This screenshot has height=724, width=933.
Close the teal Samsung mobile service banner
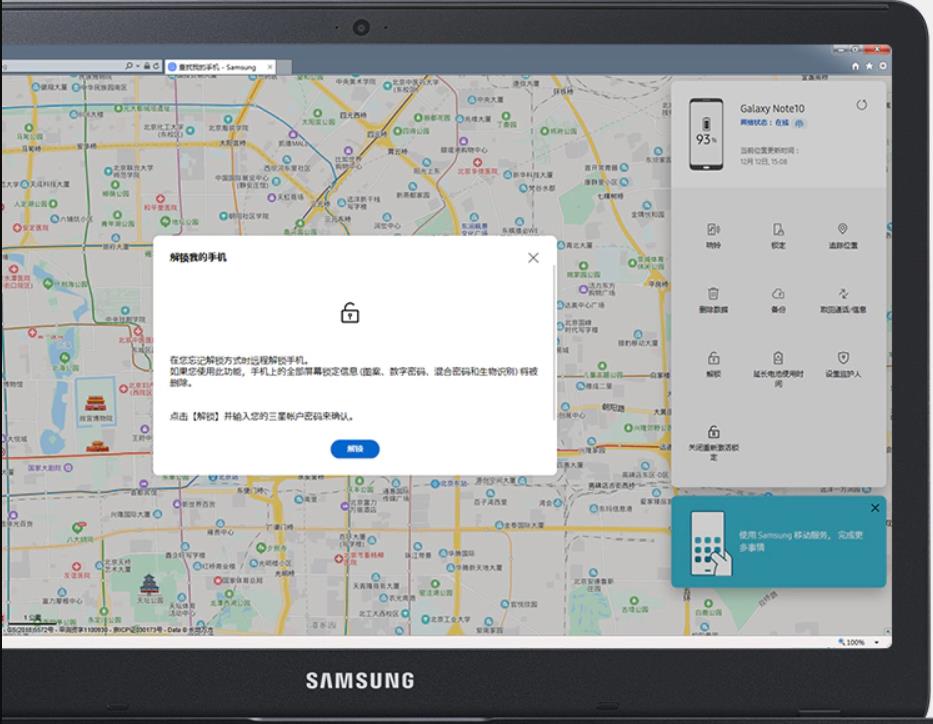pyautogui.click(x=875, y=508)
